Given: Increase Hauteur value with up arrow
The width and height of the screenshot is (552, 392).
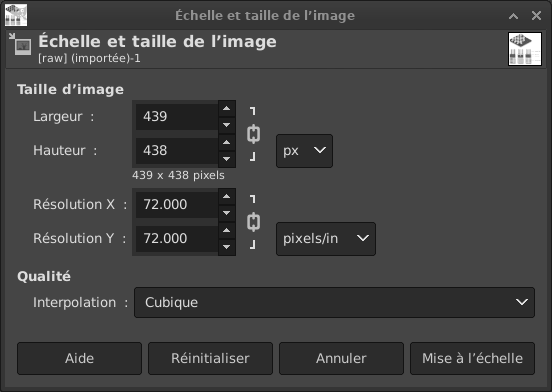Looking at the screenshot, I should pyautogui.click(x=227, y=143).
